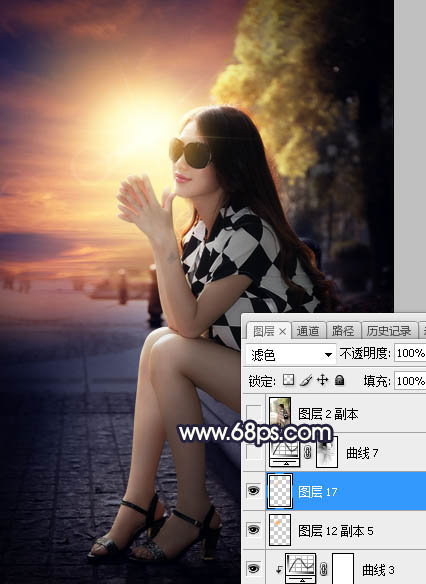
Task: Close the 图层 panel tab
Action: (x=283, y=331)
